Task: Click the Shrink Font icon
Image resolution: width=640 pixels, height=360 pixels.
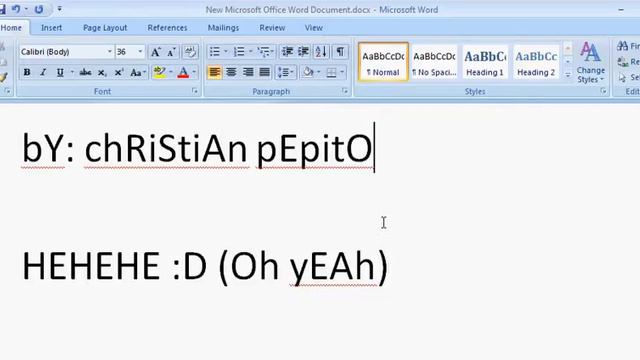Action: coord(172,52)
